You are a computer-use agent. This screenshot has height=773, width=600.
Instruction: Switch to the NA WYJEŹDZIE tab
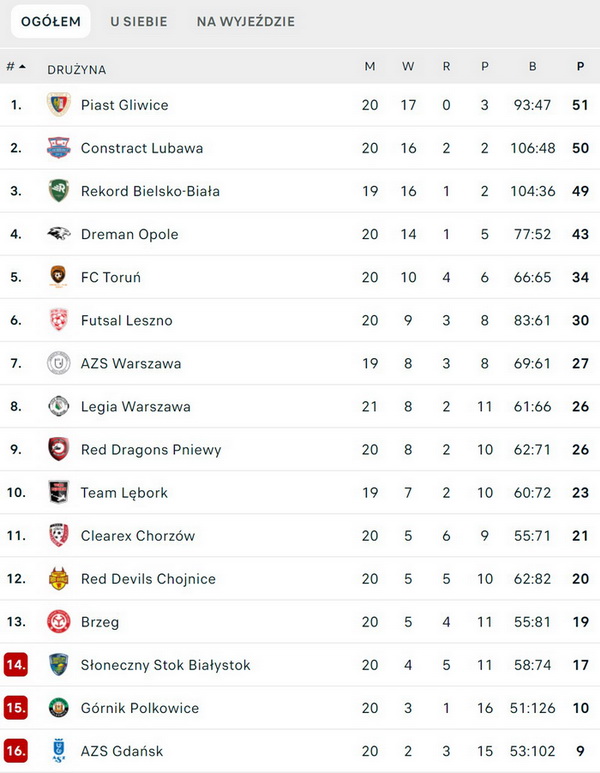click(x=246, y=21)
